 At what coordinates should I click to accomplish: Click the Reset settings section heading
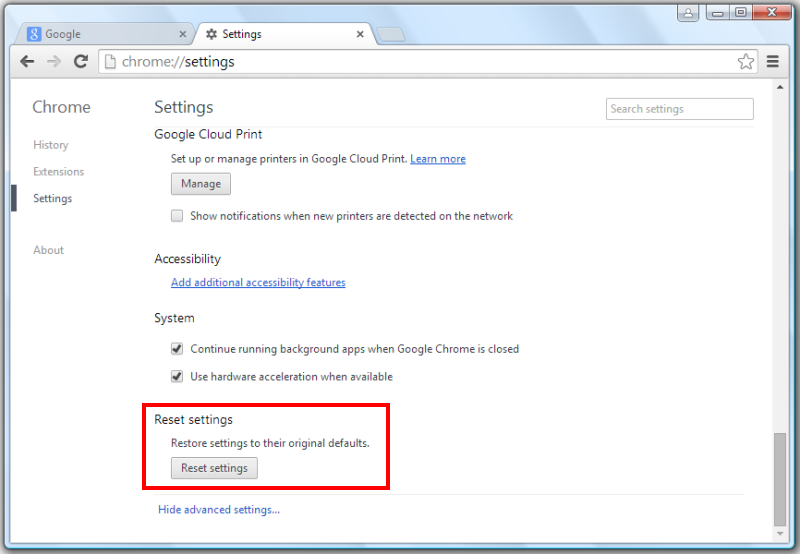[193, 419]
